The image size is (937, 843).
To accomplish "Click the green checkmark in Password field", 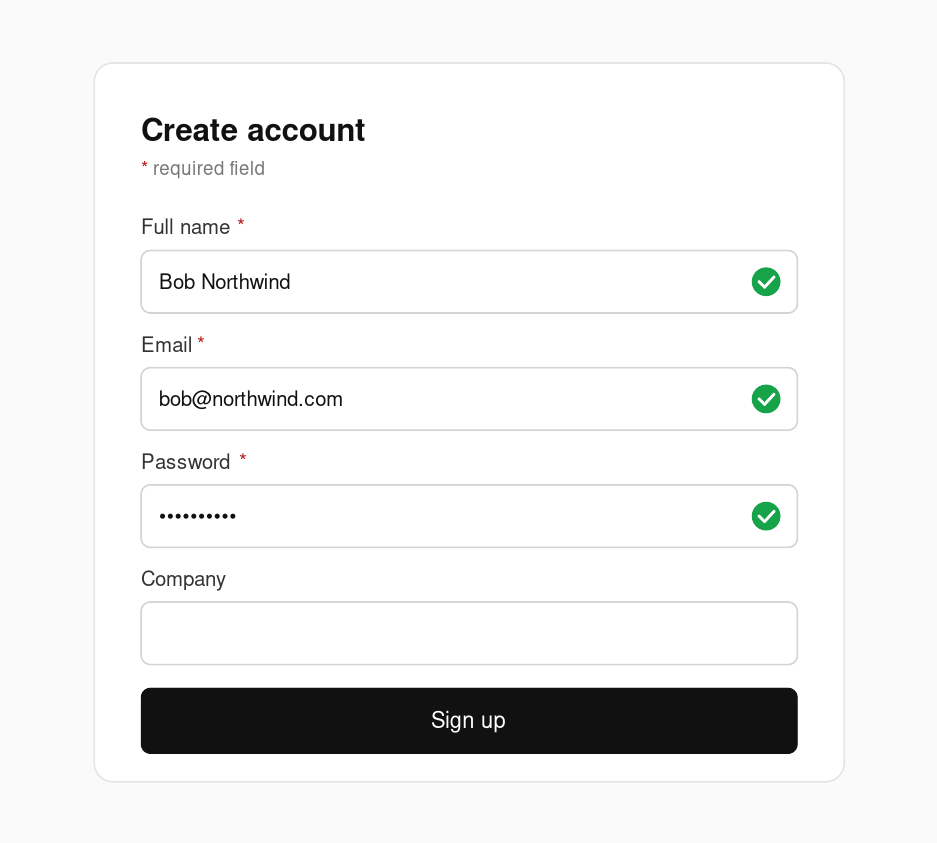I will [766, 516].
